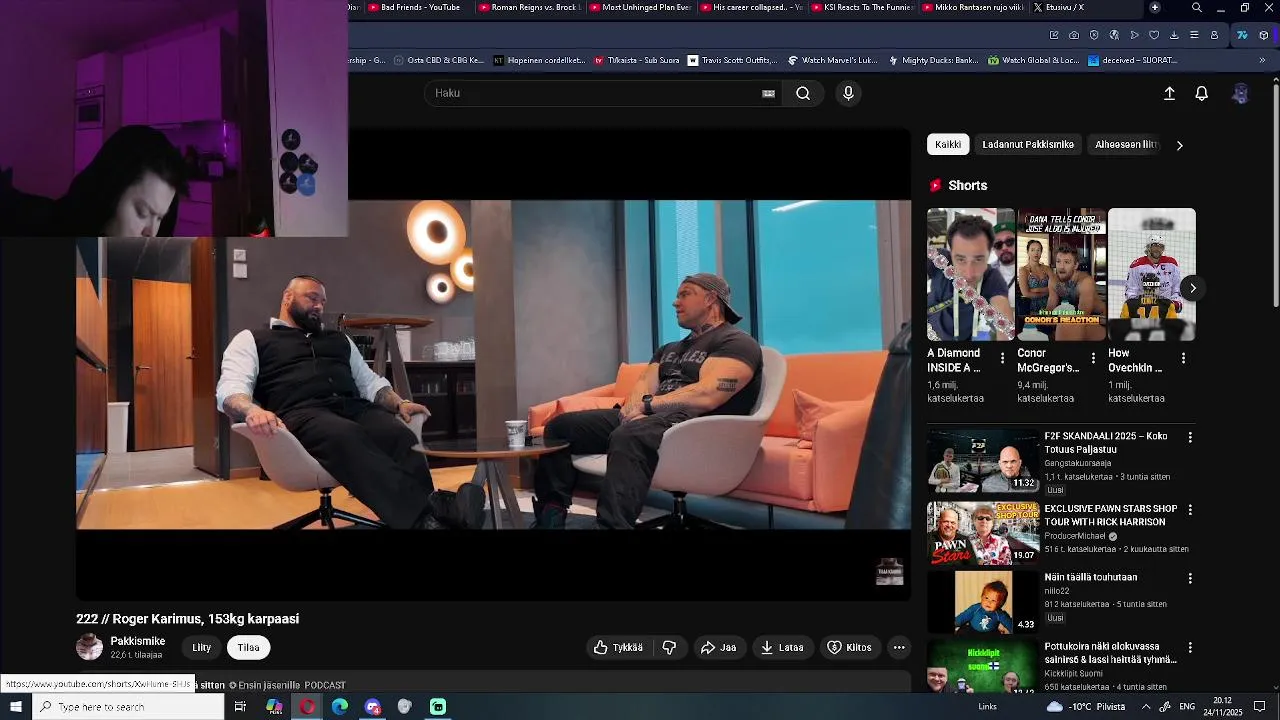Open the Pakkismike channel name link
This screenshot has width=1280, height=720.
[138, 641]
